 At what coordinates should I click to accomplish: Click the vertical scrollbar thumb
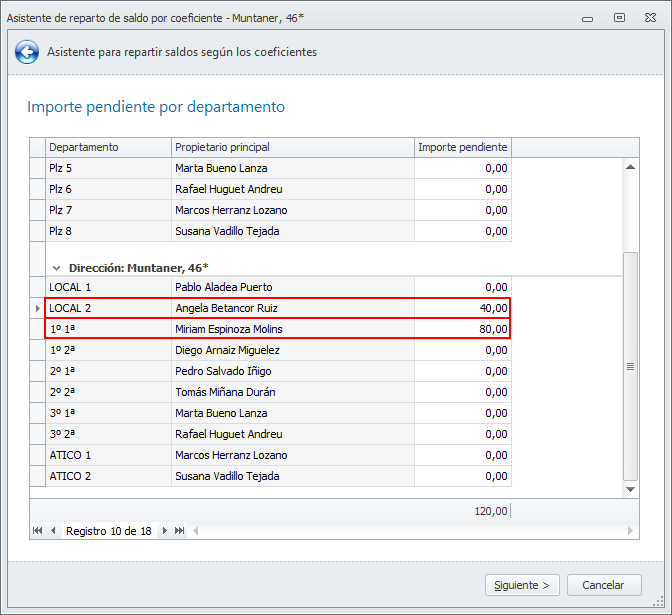(630, 366)
